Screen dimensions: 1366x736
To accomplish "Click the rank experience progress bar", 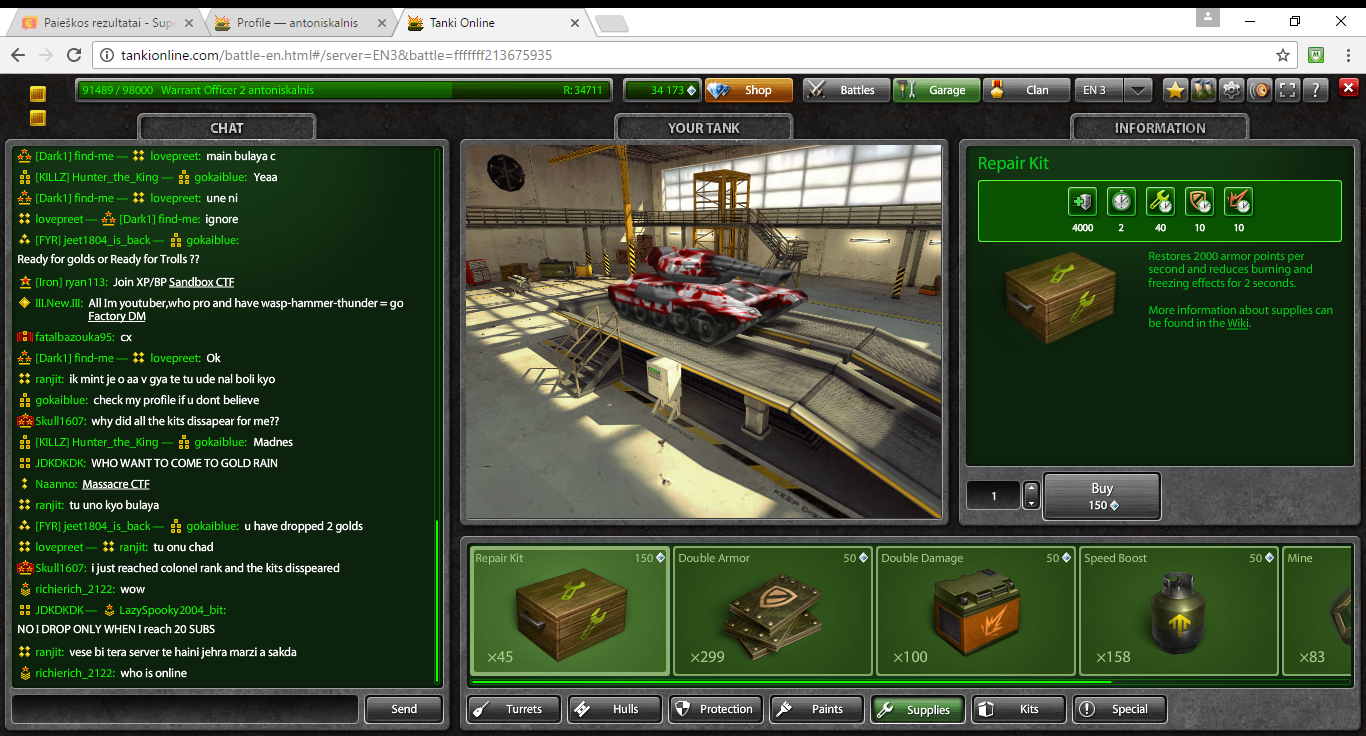I will point(342,90).
